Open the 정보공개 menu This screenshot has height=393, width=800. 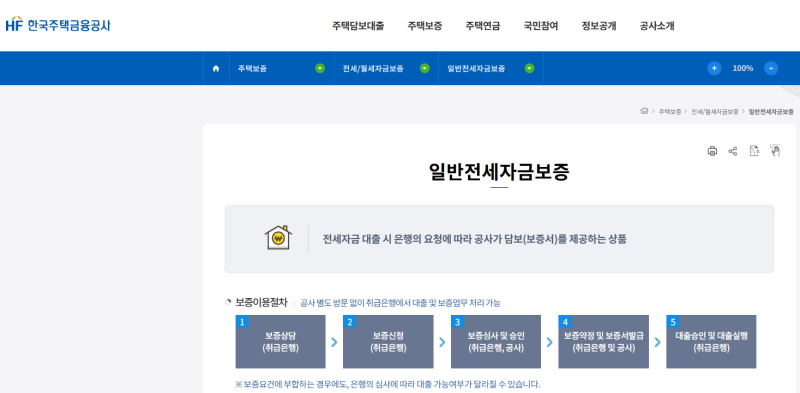point(599,26)
